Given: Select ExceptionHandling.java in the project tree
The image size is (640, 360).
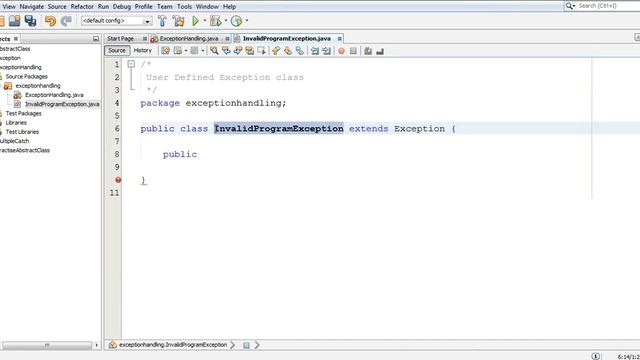Looking at the screenshot, I should point(54,95).
